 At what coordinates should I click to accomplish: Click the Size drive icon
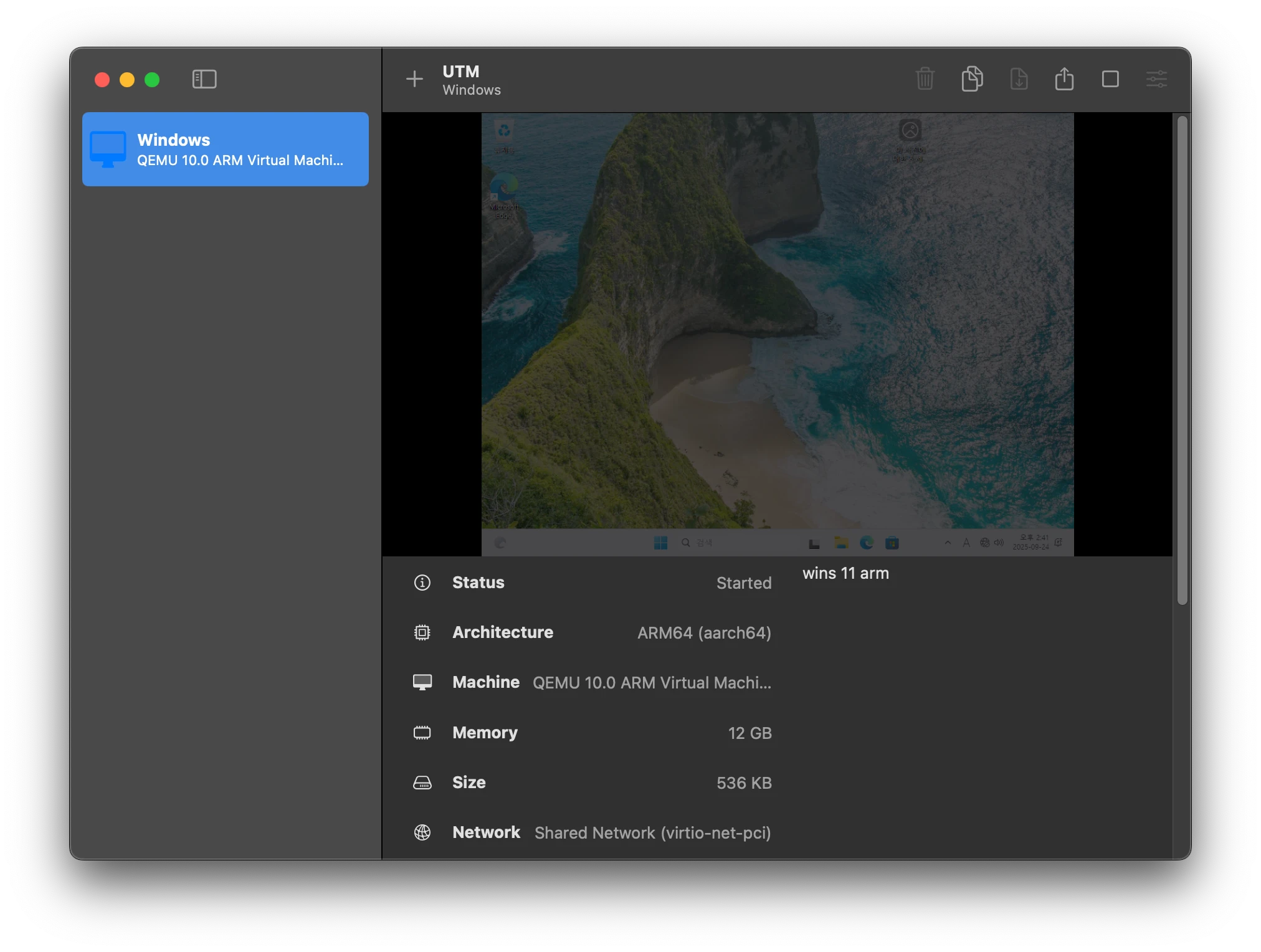click(422, 783)
